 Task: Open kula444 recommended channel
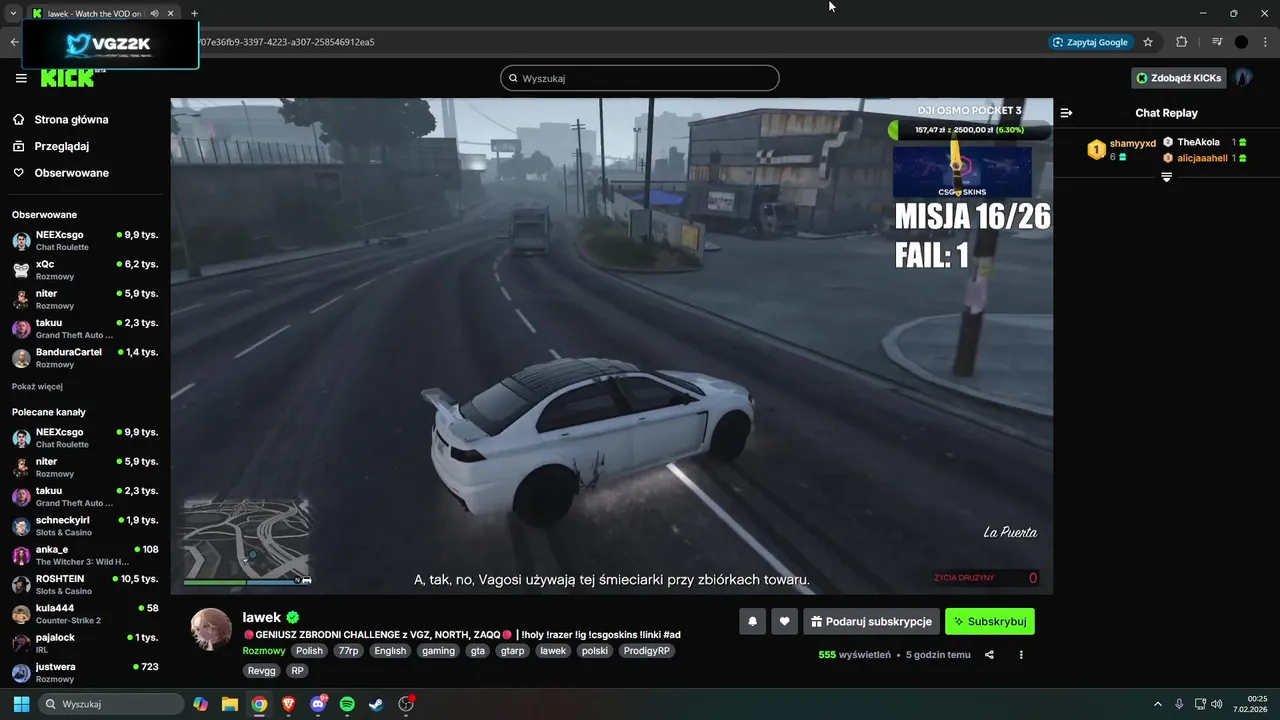85,613
